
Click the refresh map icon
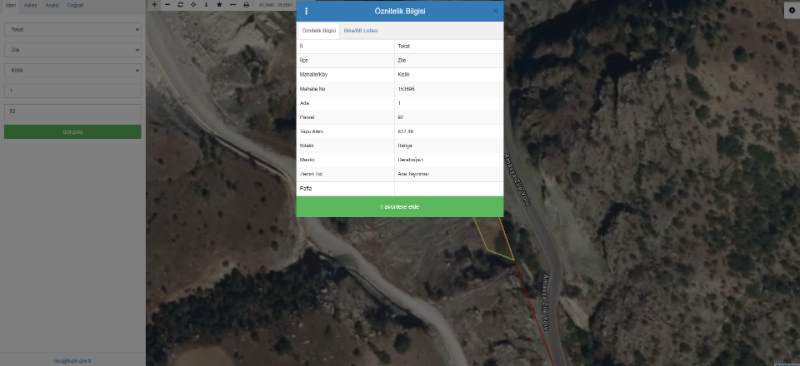pos(180,4)
